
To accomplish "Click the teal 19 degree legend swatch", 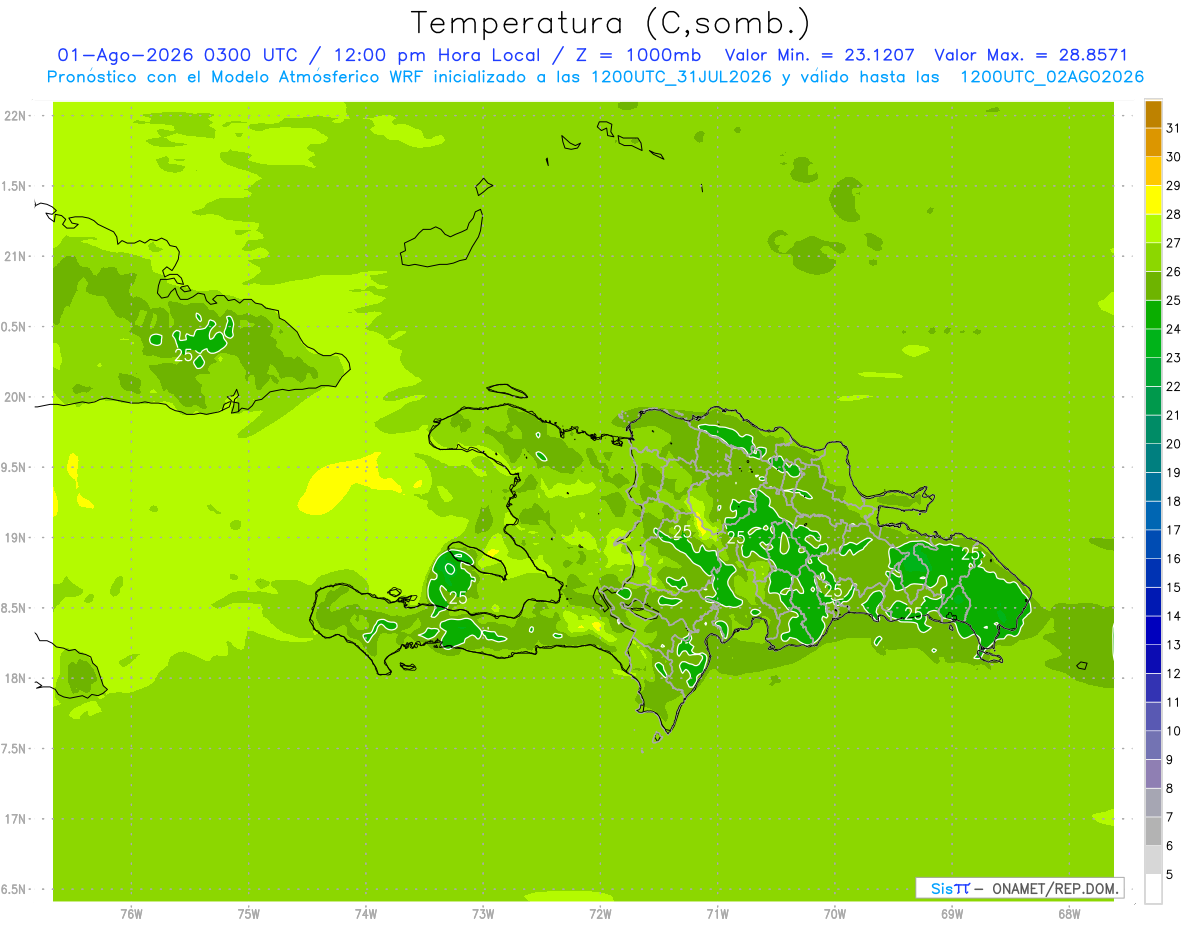I will pos(1153,459).
